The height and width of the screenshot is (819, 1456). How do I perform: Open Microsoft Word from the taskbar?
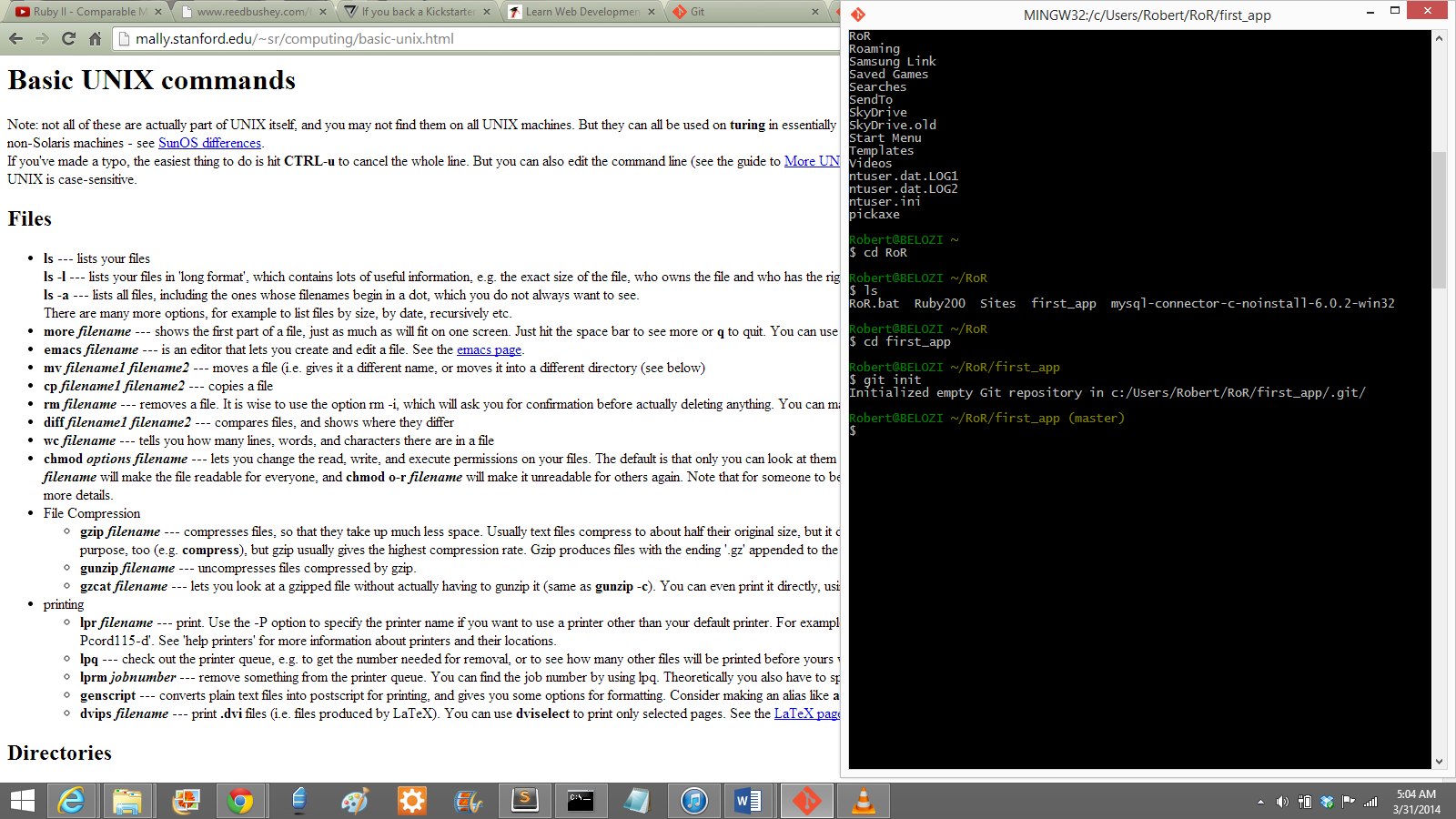(749, 801)
